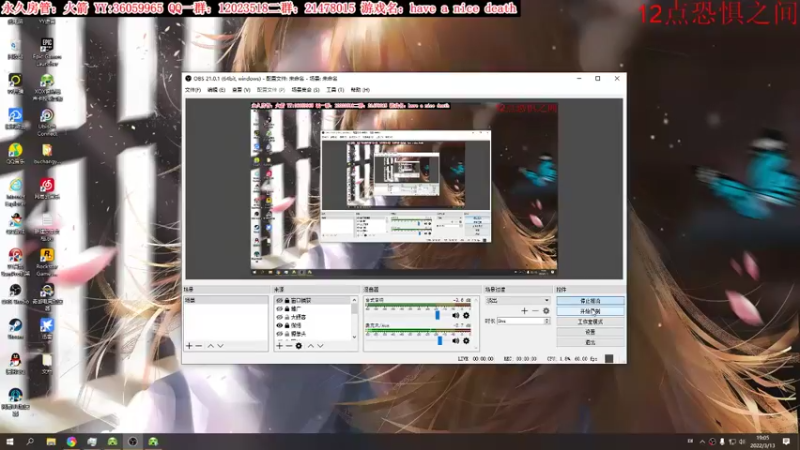Open Windows search from the taskbar
Screen dimensions: 800x450
pyautogui.click(x=30, y=441)
